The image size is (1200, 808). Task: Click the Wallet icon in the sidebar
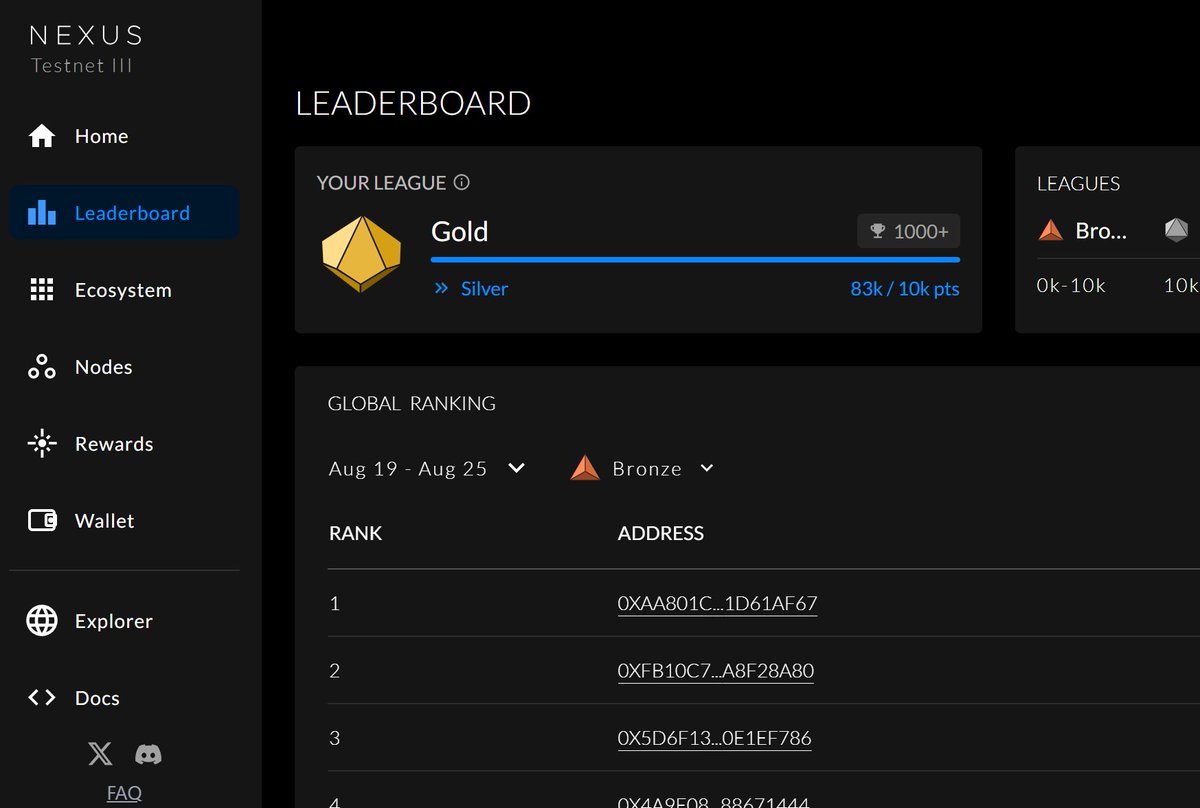[42, 521]
